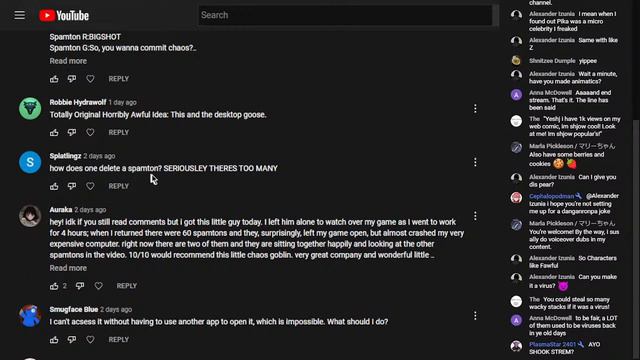640x360 pixels.
Task: Dislike Smugface Blue's comment
Action: (x=72, y=340)
